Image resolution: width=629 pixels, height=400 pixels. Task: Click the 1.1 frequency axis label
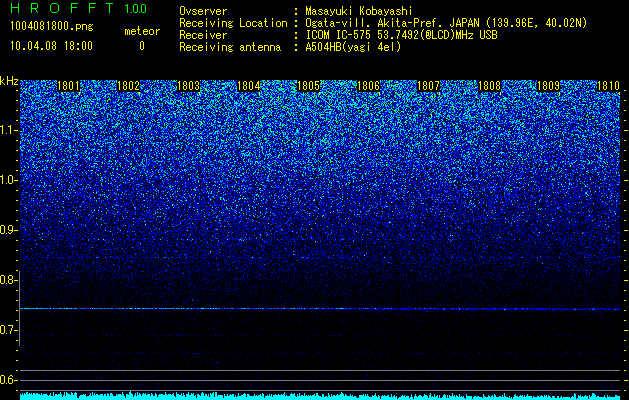8,130
